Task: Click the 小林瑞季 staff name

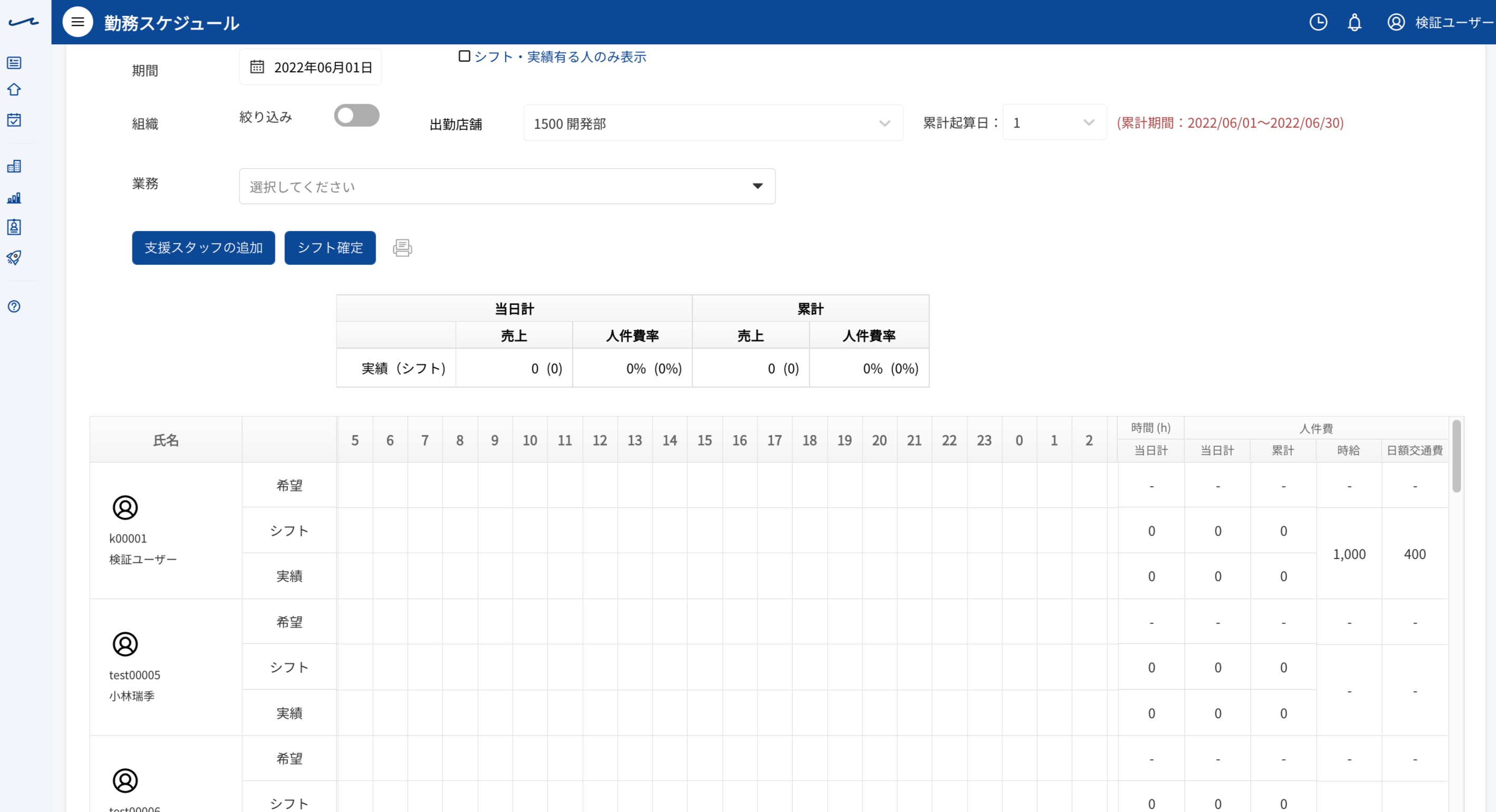Action: tap(132, 696)
